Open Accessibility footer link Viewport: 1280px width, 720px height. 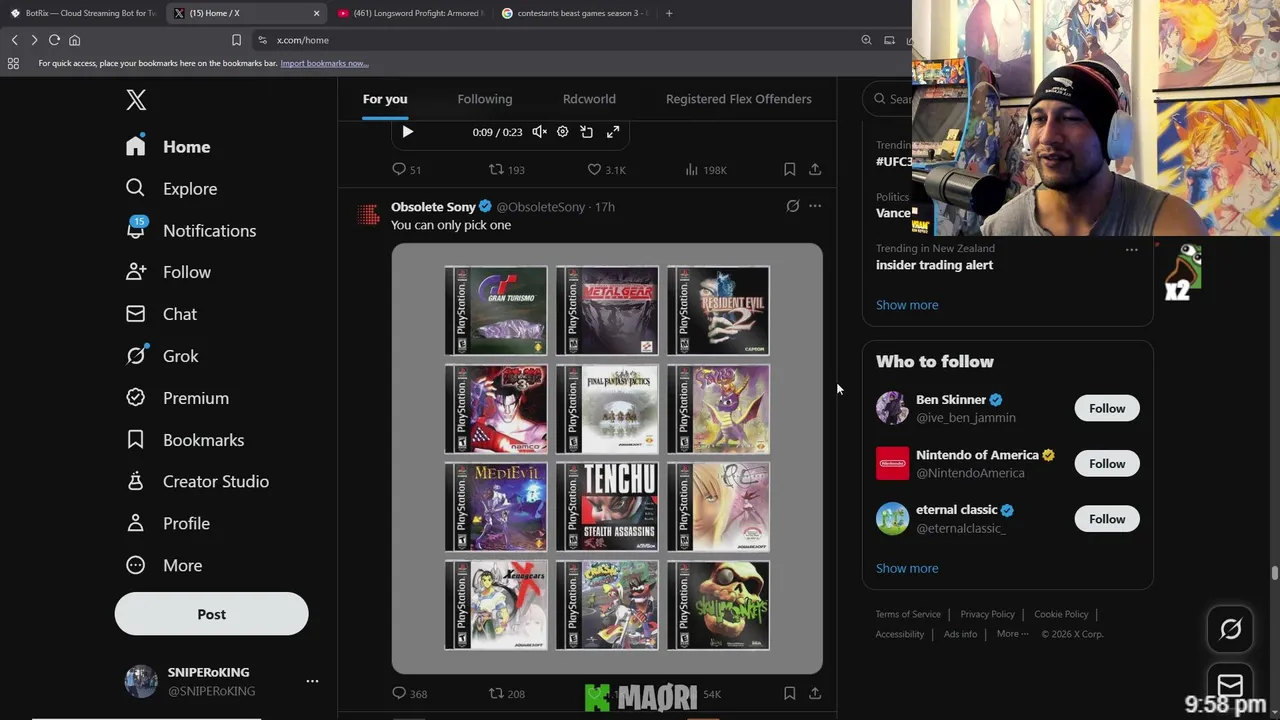point(900,634)
